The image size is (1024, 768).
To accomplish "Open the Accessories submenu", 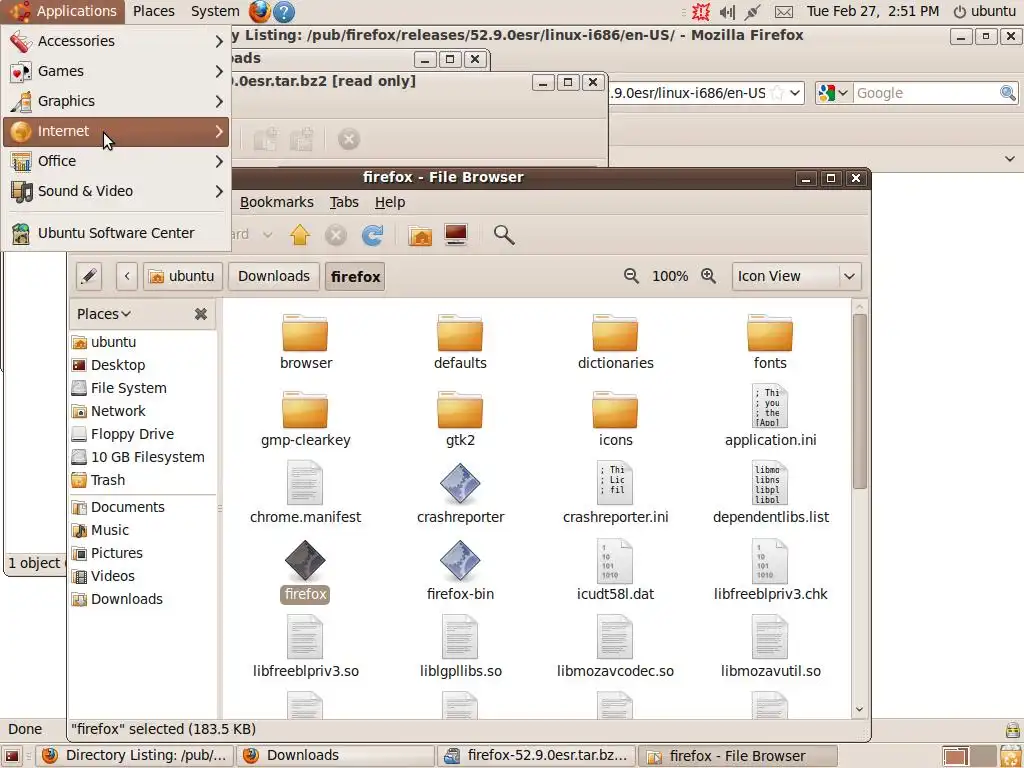I will 116,41.
